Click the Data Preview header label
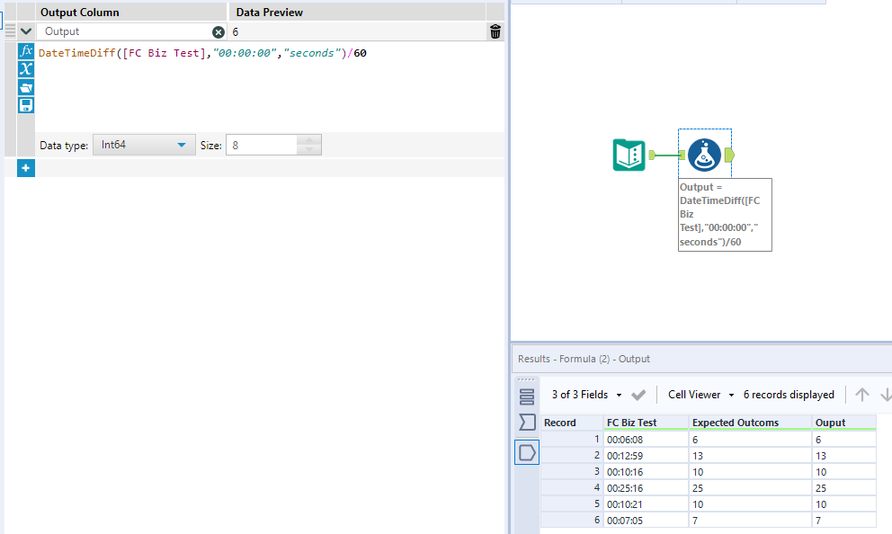 [x=269, y=12]
